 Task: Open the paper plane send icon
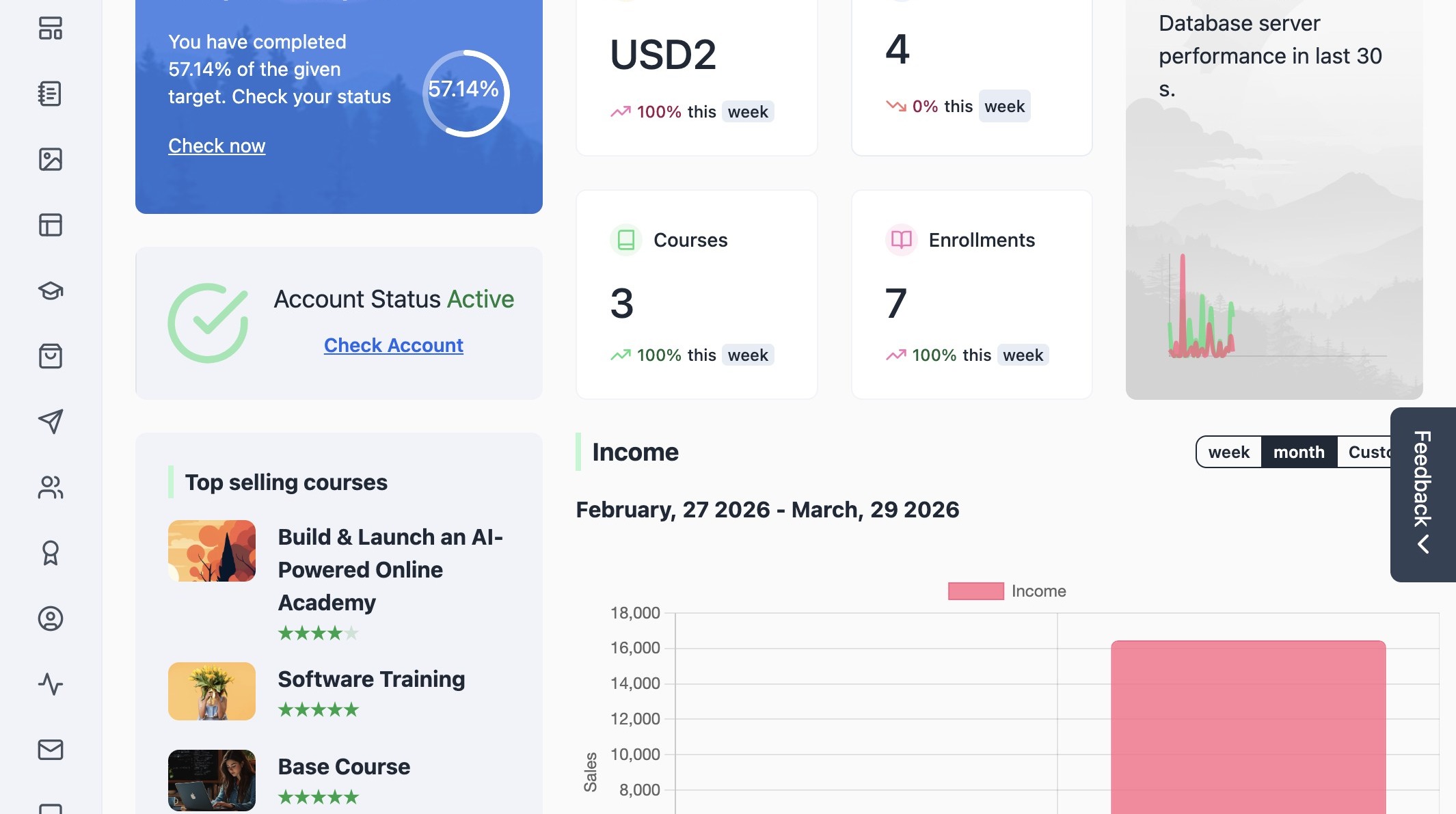click(51, 422)
